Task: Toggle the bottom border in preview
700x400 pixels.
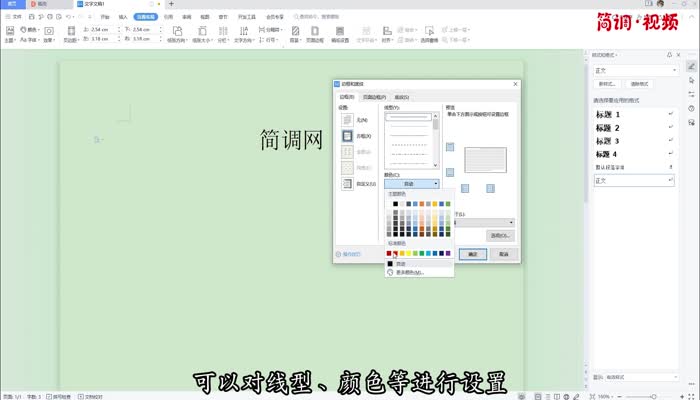Action: pyautogui.click(x=450, y=172)
